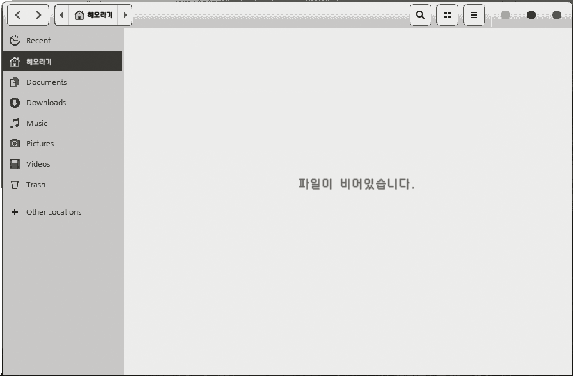This screenshot has height=376, width=573.
Task: Open Recent in the sidebar
Action: [62, 41]
